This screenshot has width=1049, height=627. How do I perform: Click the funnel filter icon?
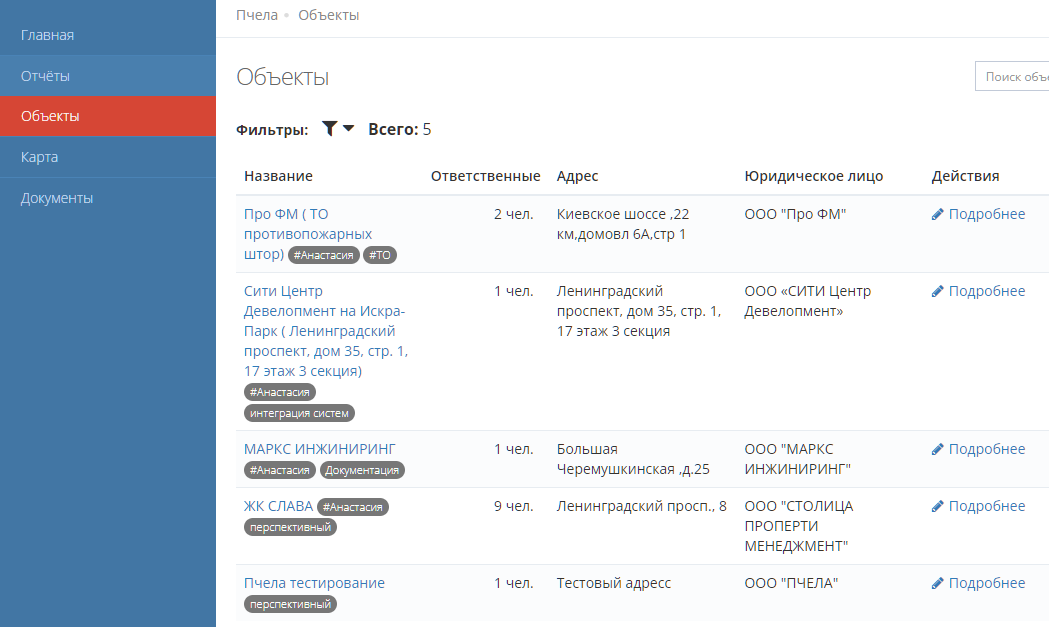[329, 129]
